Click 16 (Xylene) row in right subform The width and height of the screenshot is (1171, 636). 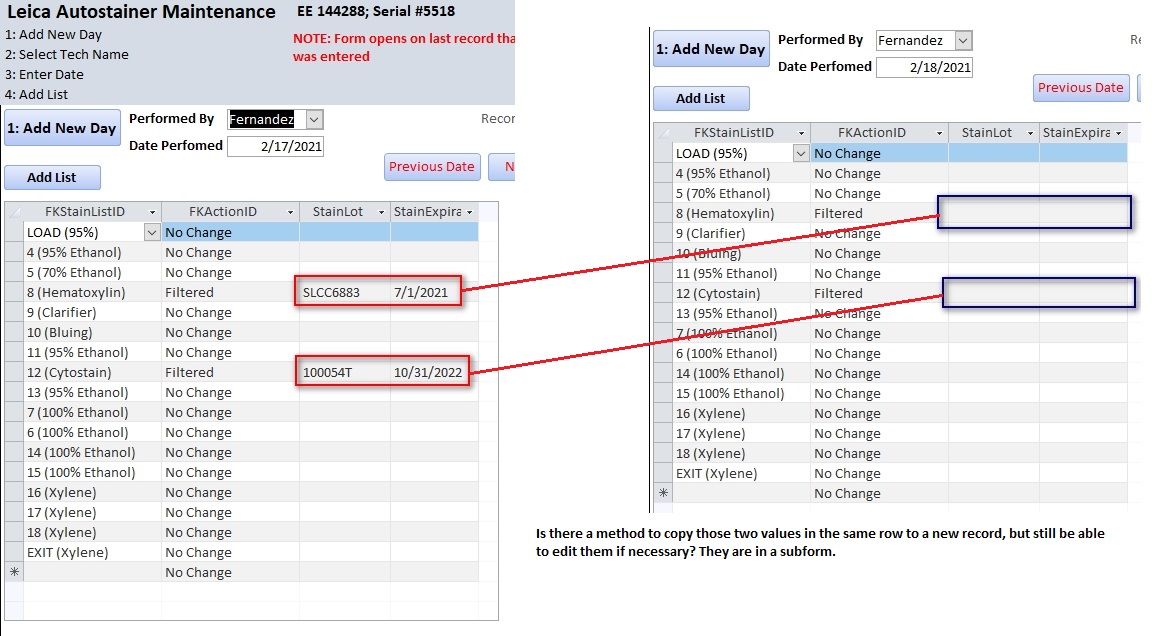[x=890, y=414]
